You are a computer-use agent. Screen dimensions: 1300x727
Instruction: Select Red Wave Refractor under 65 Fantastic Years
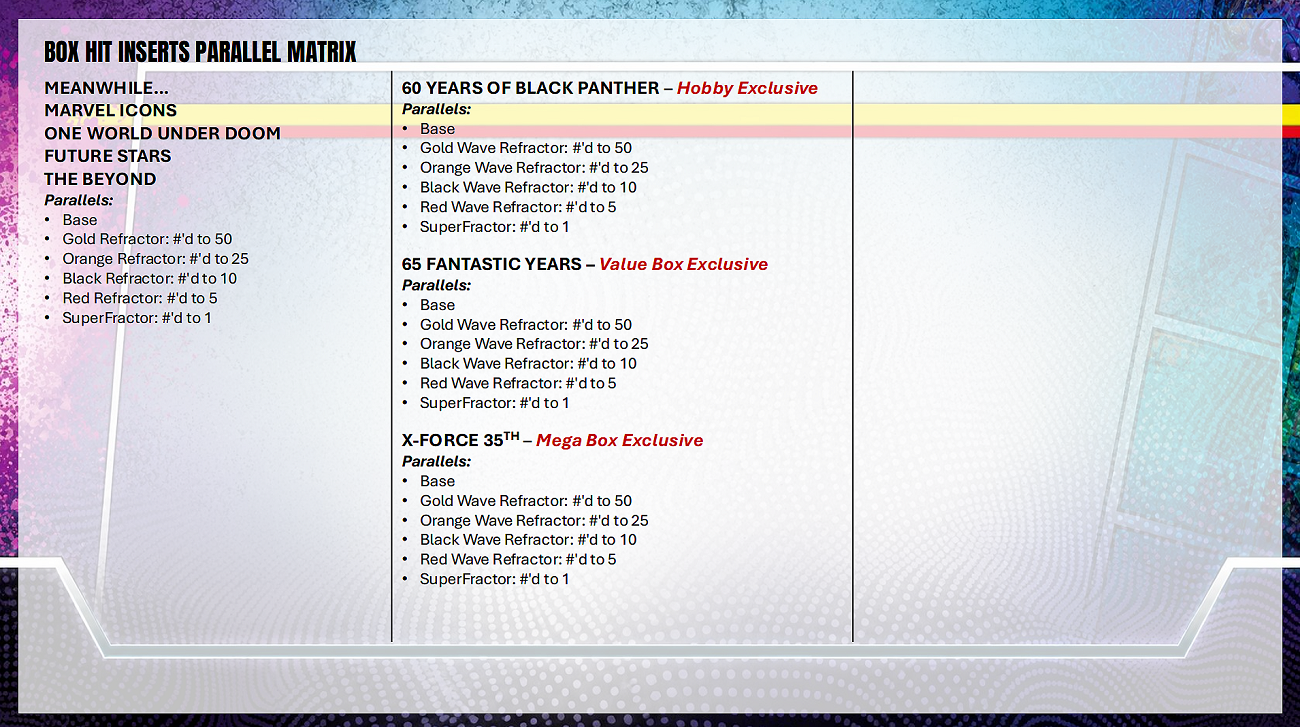(x=519, y=383)
